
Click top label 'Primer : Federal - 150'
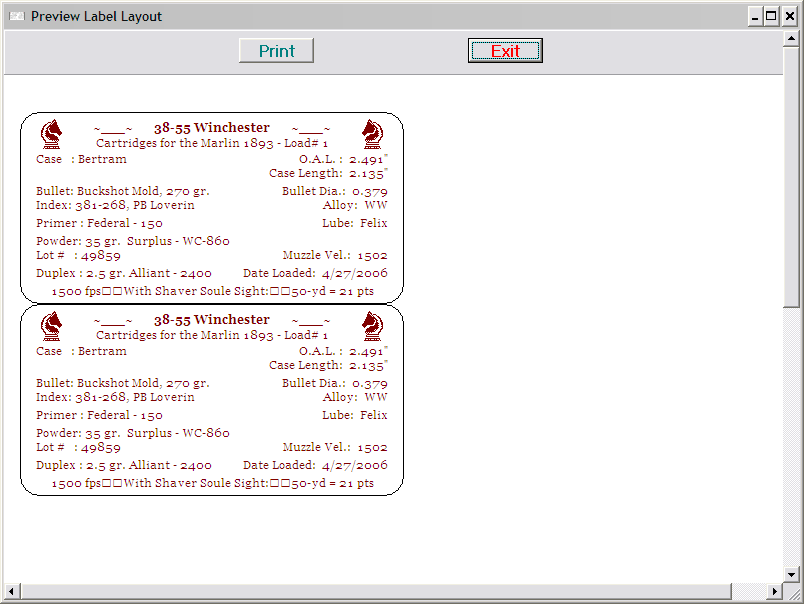pyautogui.click(x=99, y=223)
